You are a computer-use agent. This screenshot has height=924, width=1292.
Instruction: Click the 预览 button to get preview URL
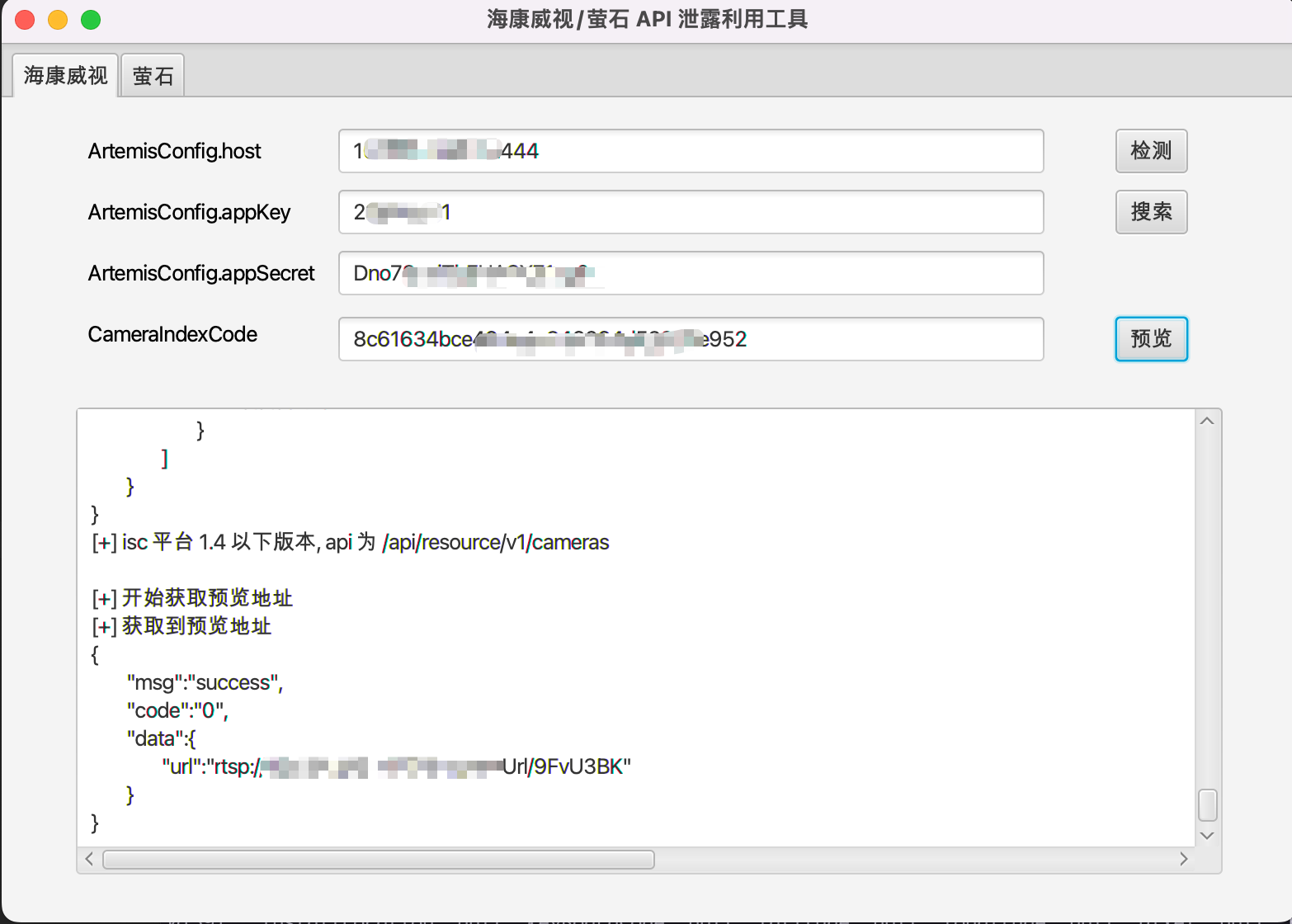pos(1151,339)
